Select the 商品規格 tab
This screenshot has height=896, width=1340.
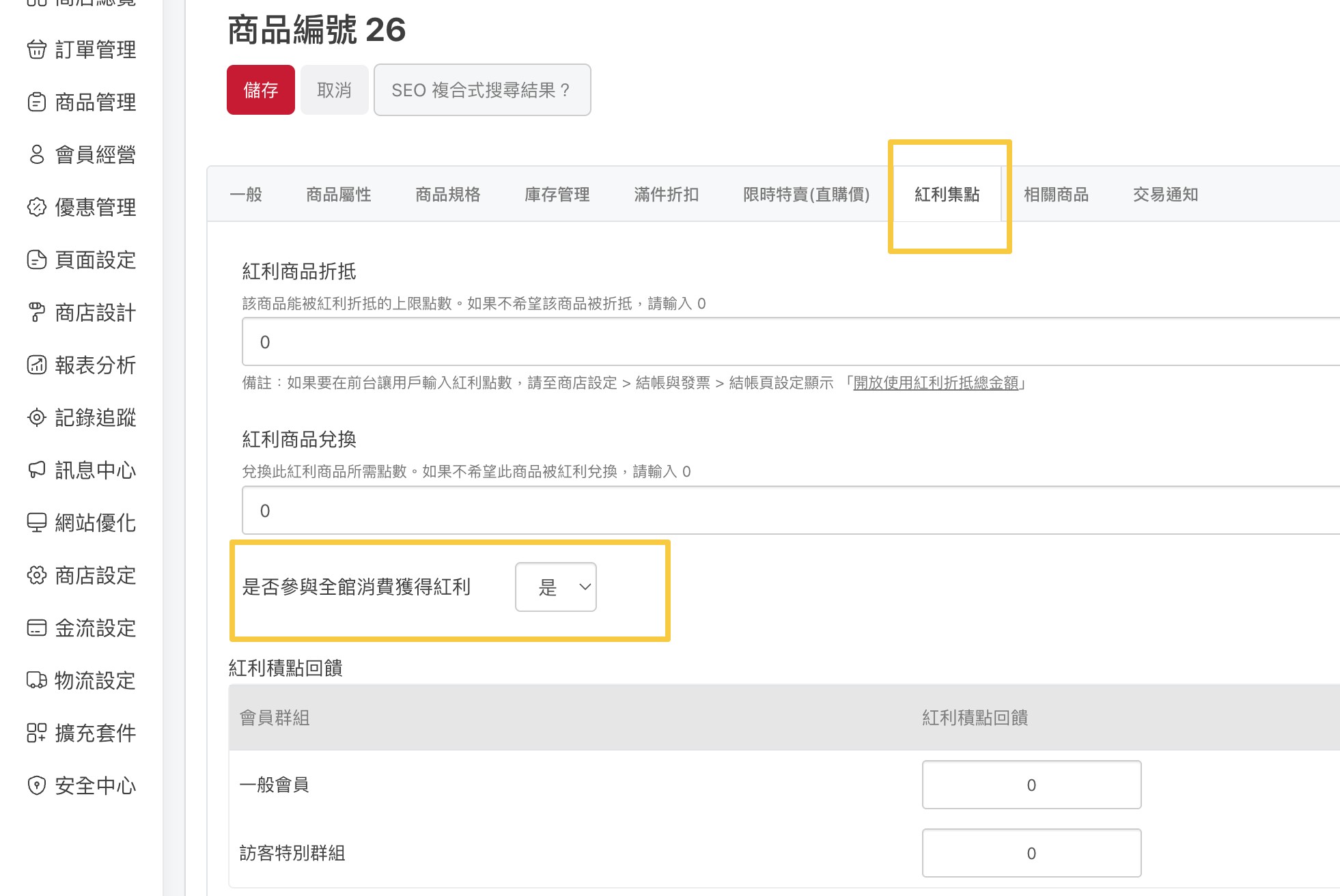447,195
